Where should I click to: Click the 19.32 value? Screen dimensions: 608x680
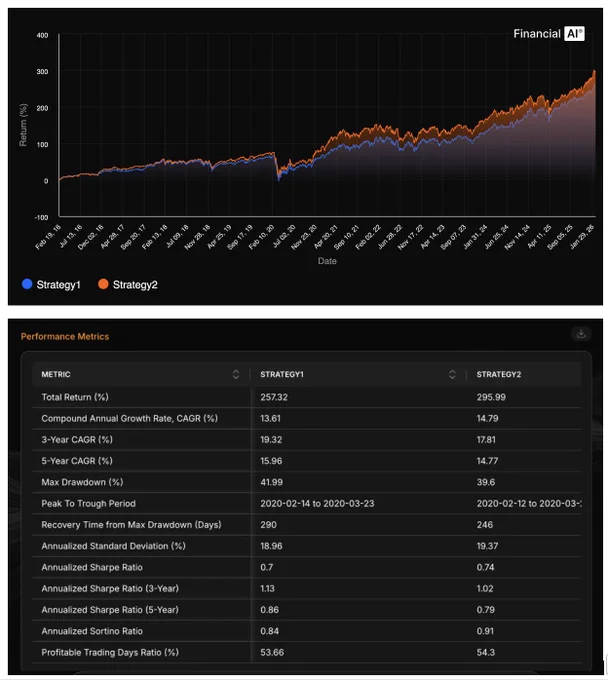[271, 440]
